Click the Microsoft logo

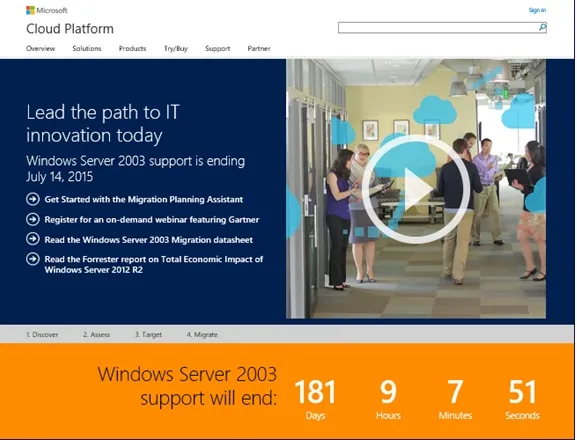pos(47,10)
